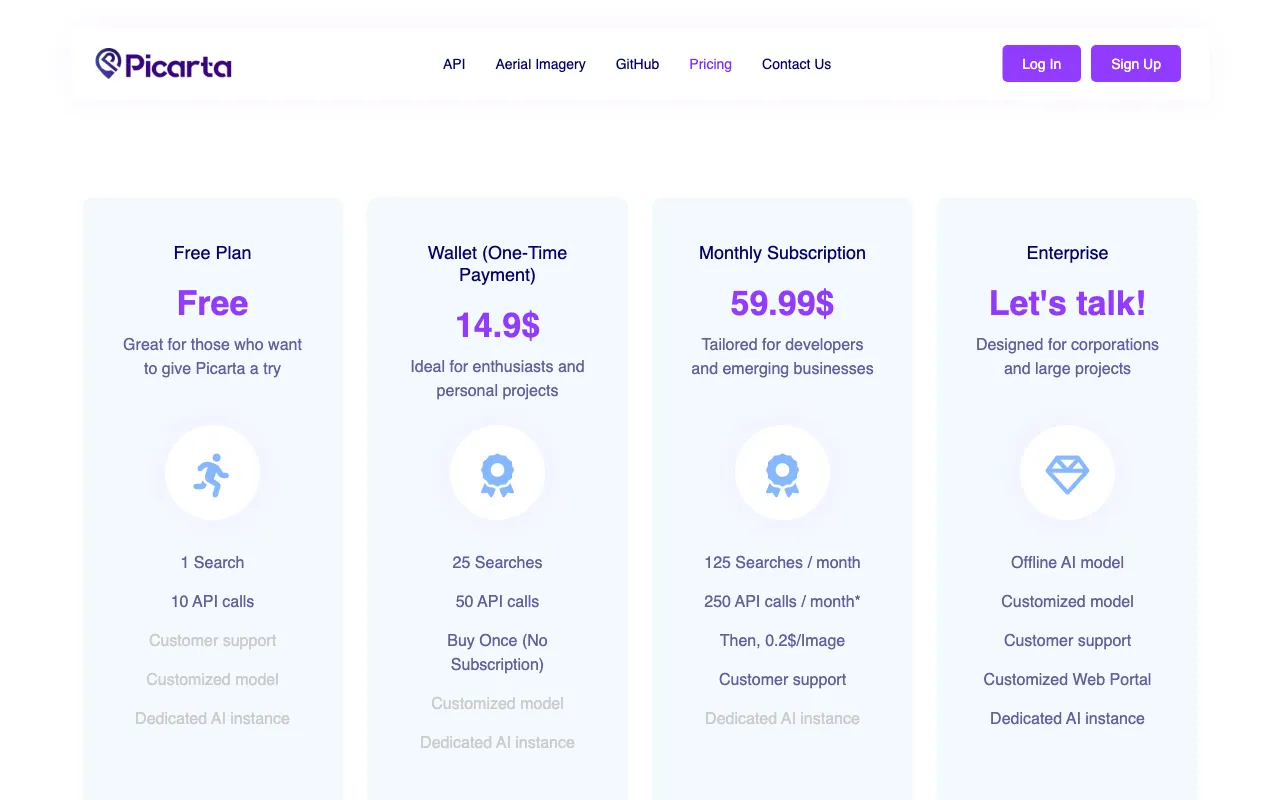Open the Contact Us page
The image size is (1280, 800).
pyautogui.click(x=796, y=64)
